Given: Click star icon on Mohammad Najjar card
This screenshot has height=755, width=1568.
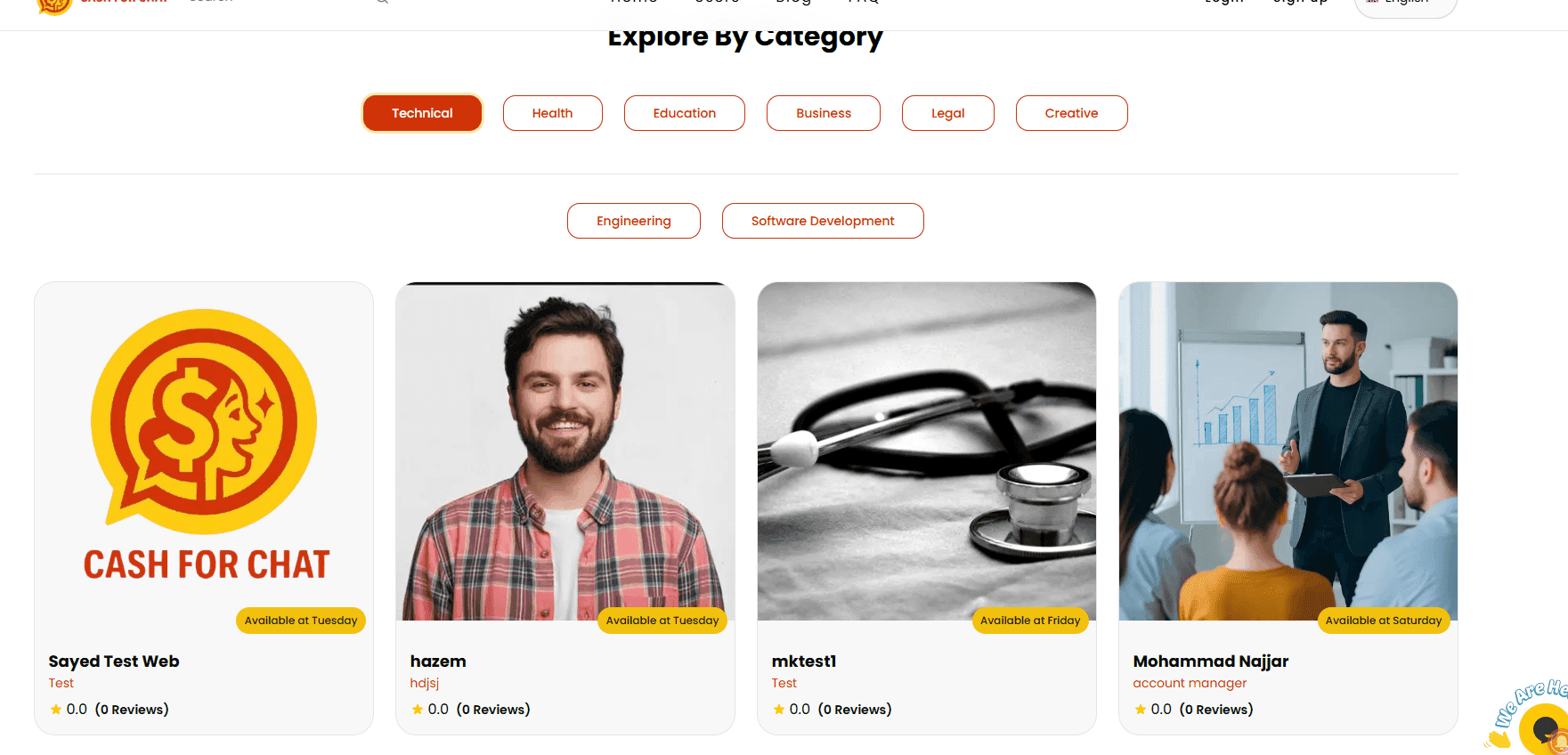Looking at the screenshot, I should point(1140,710).
